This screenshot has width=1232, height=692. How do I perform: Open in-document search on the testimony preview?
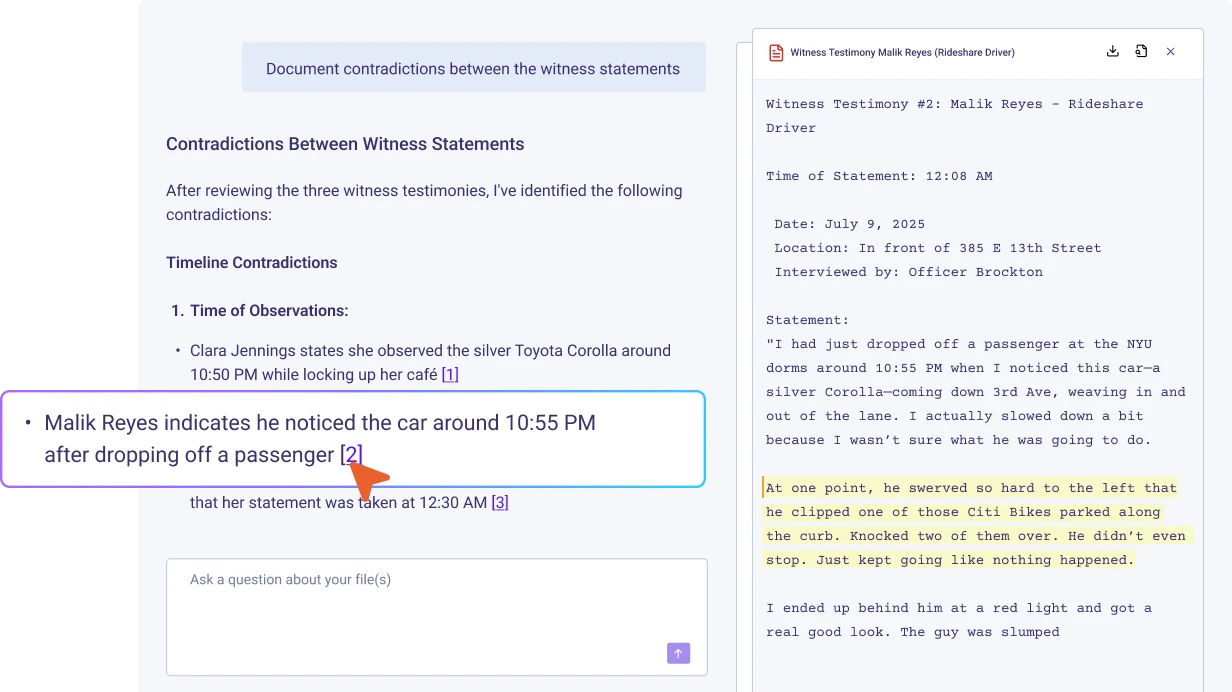coord(1141,51)
